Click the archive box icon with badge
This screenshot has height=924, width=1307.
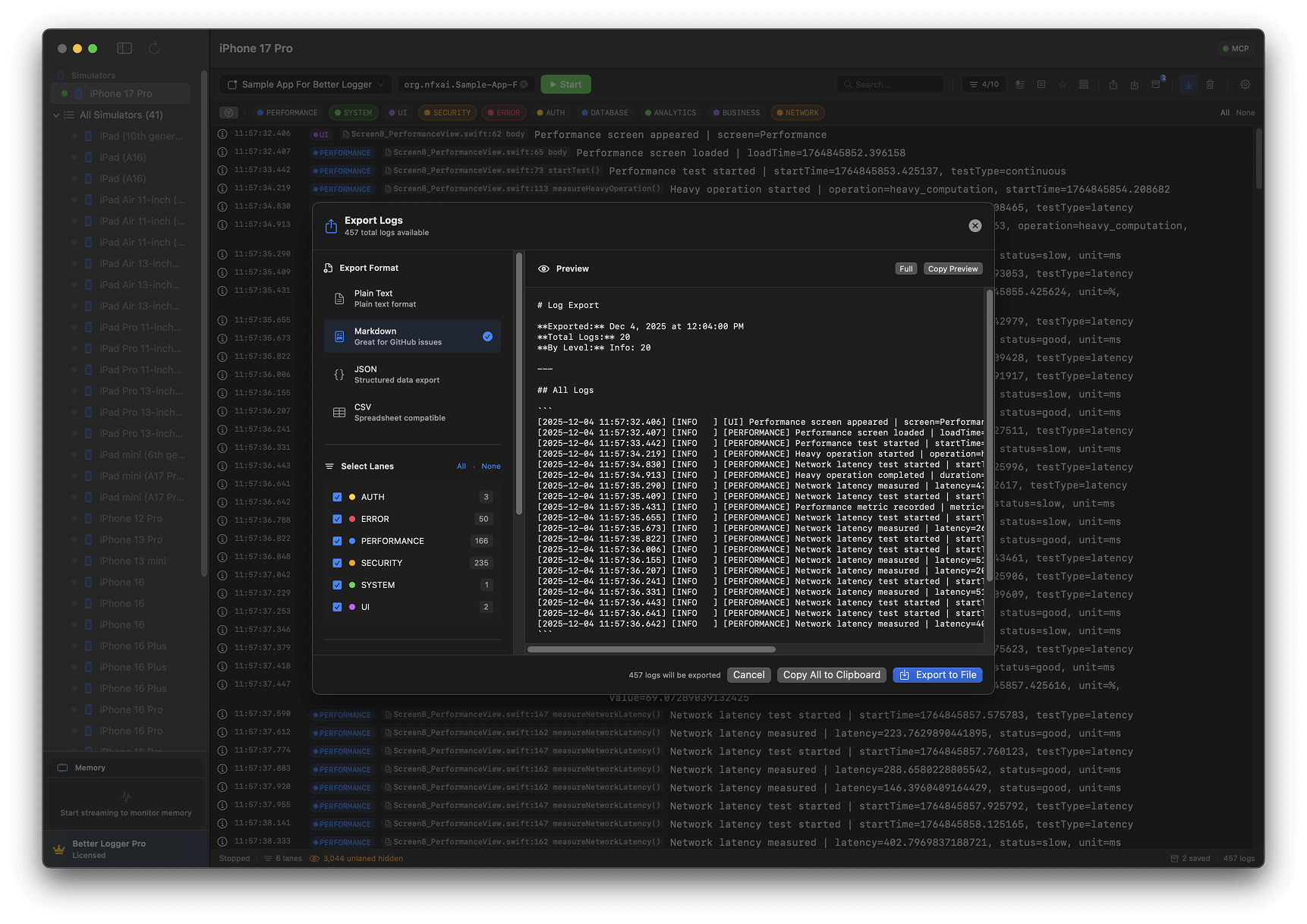pos(1156,85)
